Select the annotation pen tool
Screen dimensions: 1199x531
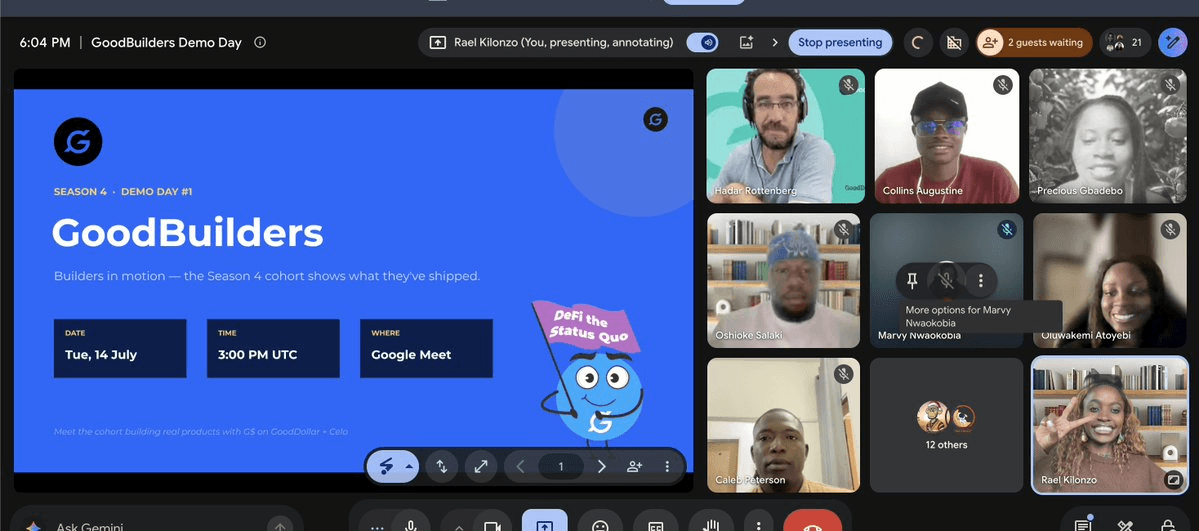[385, 467]
